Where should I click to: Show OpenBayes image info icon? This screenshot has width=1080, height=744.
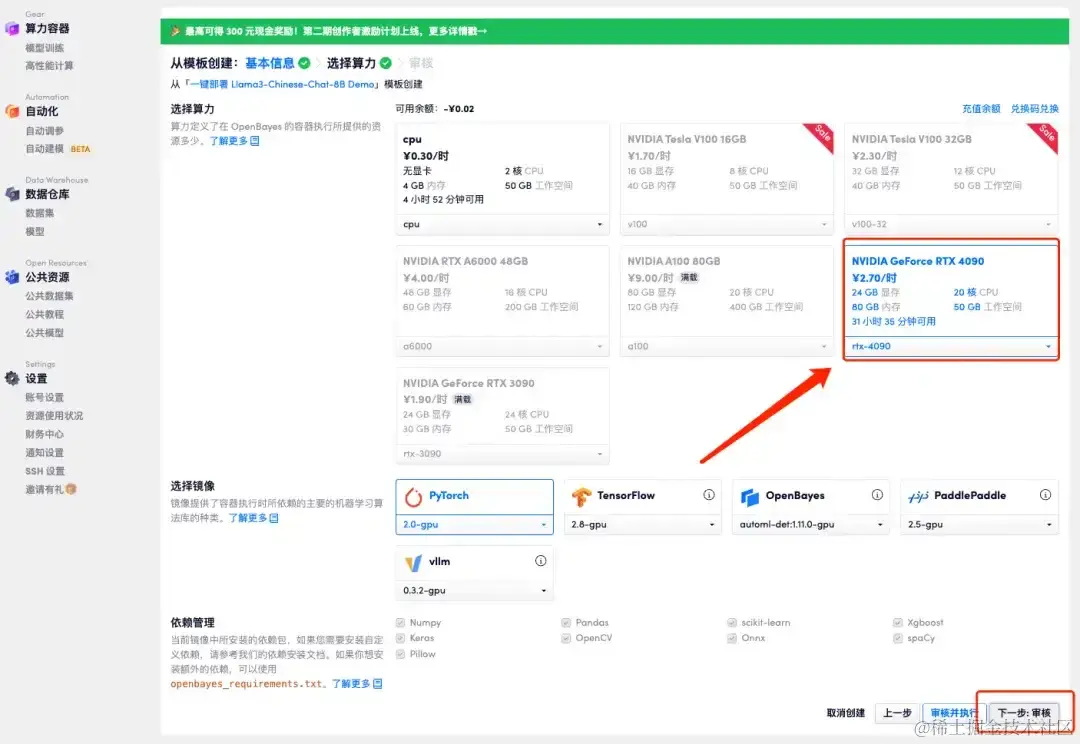point(877,495)
